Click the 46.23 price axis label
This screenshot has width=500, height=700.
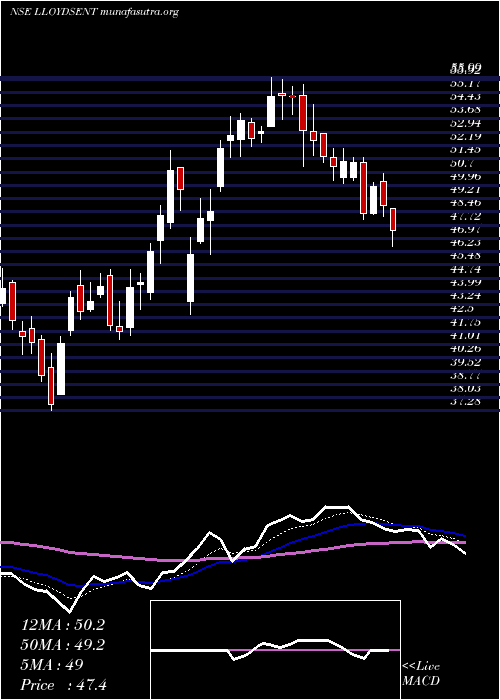pos(465,242)
